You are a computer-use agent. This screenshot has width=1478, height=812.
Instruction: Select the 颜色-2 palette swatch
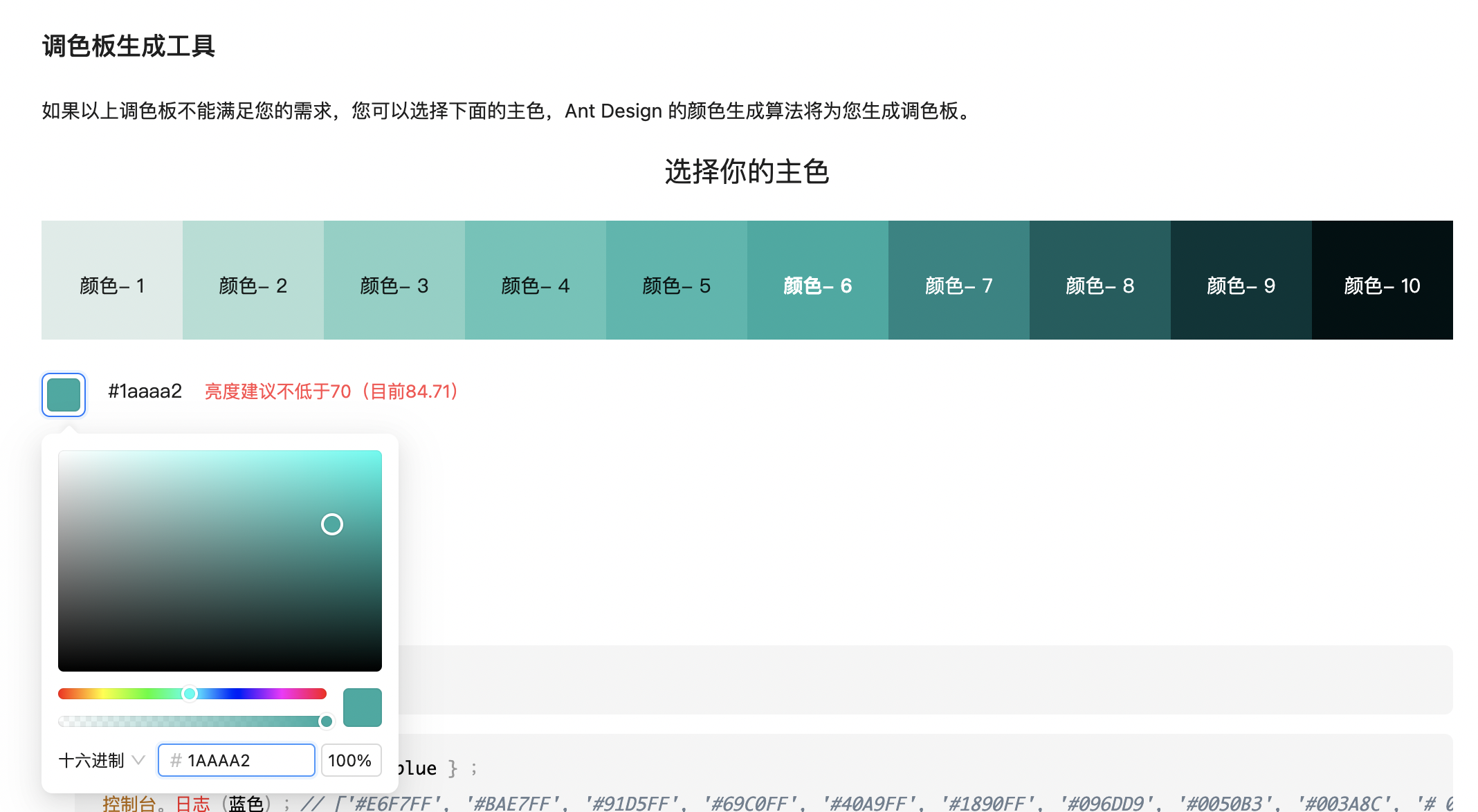(253, 280)
